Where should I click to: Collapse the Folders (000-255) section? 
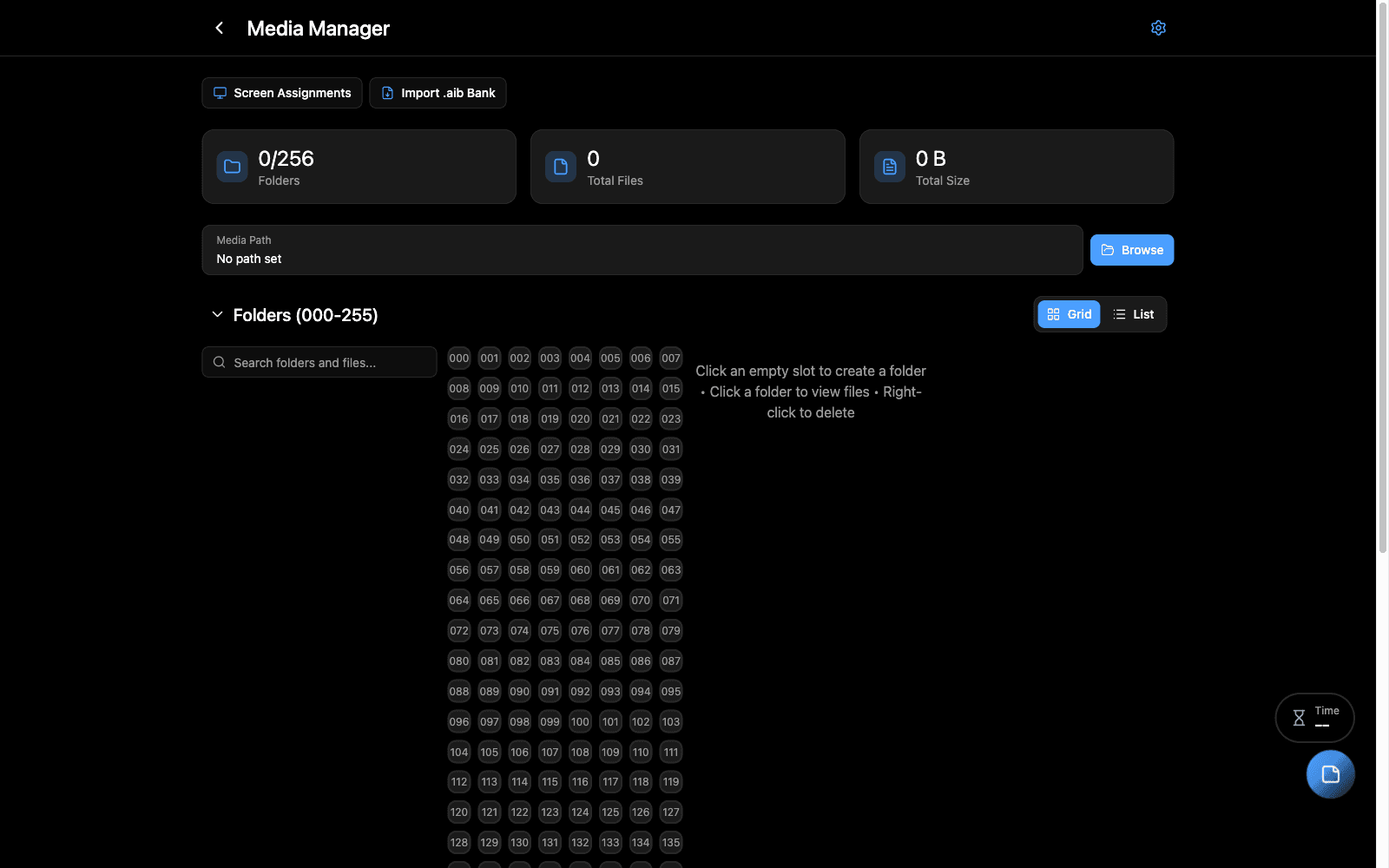tap(217, 315)
